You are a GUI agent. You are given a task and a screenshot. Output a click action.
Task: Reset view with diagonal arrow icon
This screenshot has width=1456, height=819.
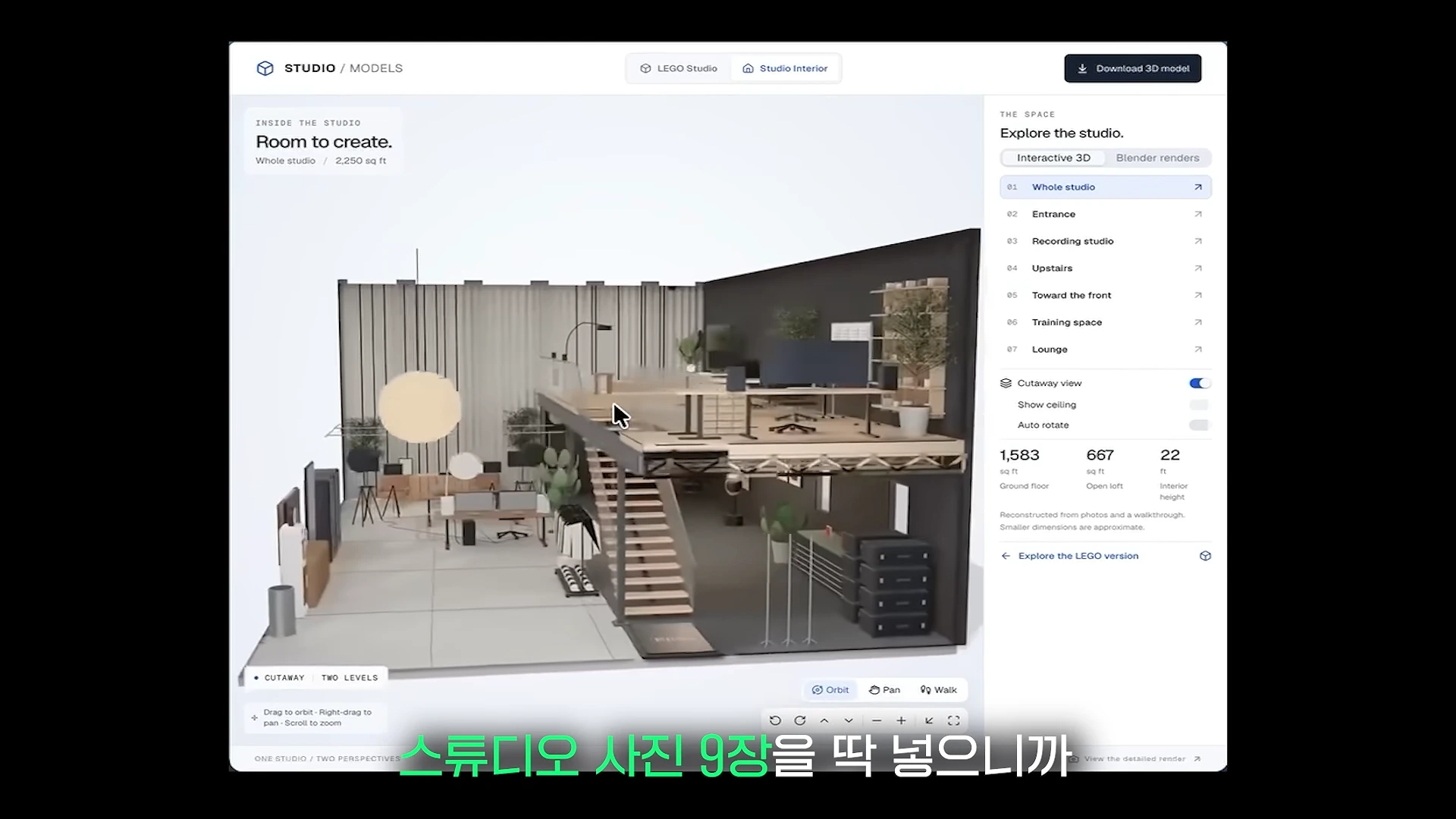[x=929, y=720]
